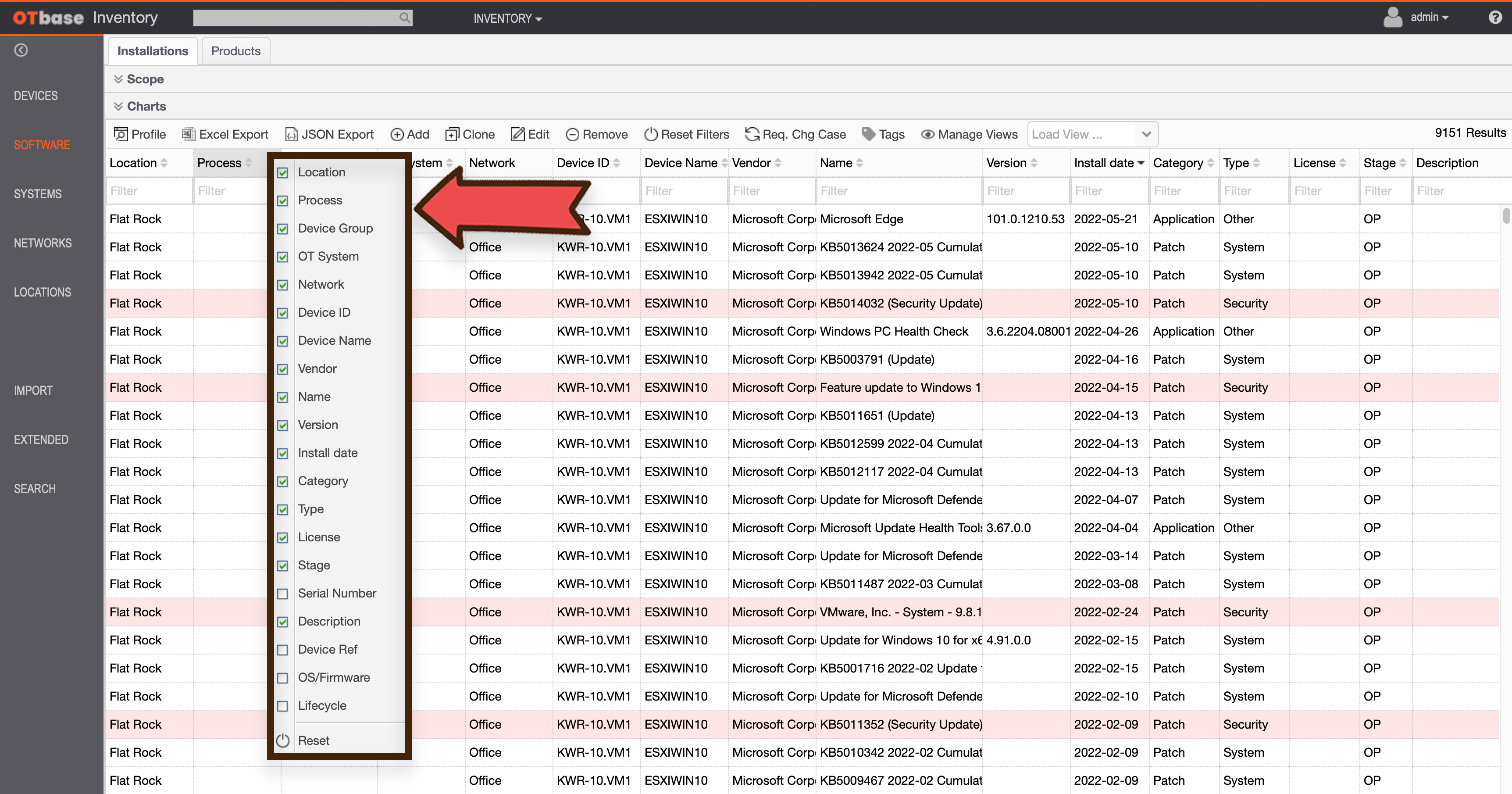The image size is (1512, 794).
Task: Click the Excel Export icon
Action: [188, 135]
